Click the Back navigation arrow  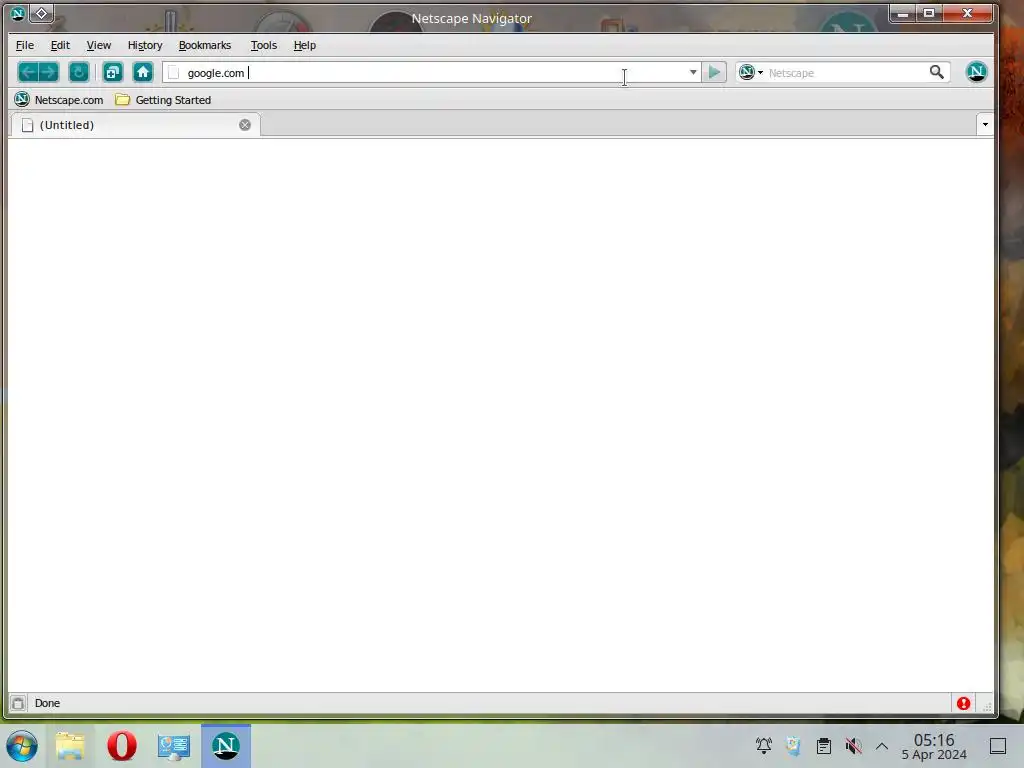(28, 72)
